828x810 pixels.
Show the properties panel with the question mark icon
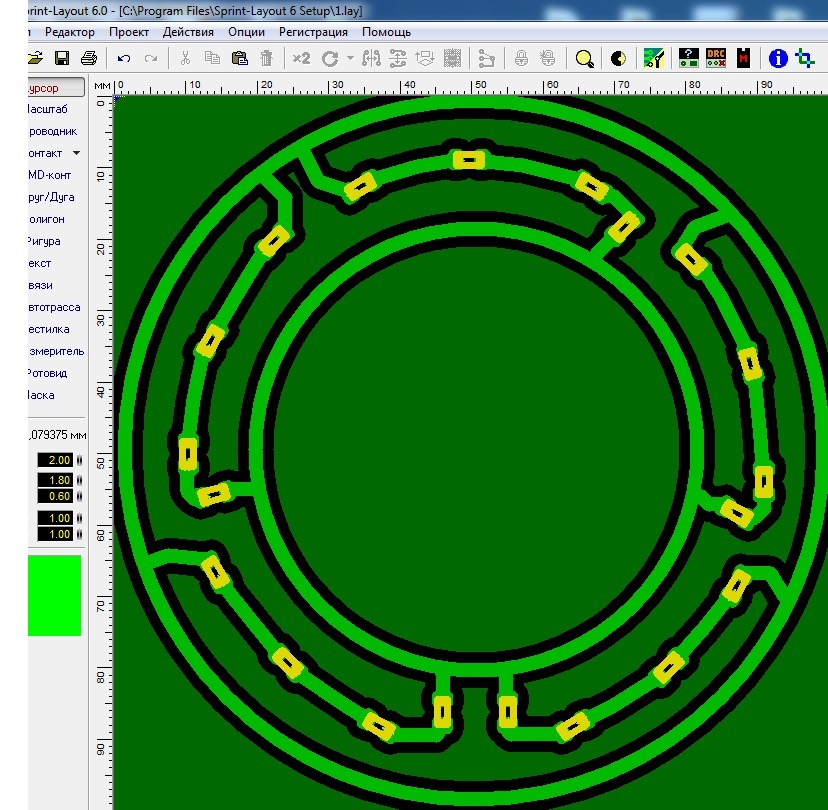(x=689, y=58)
